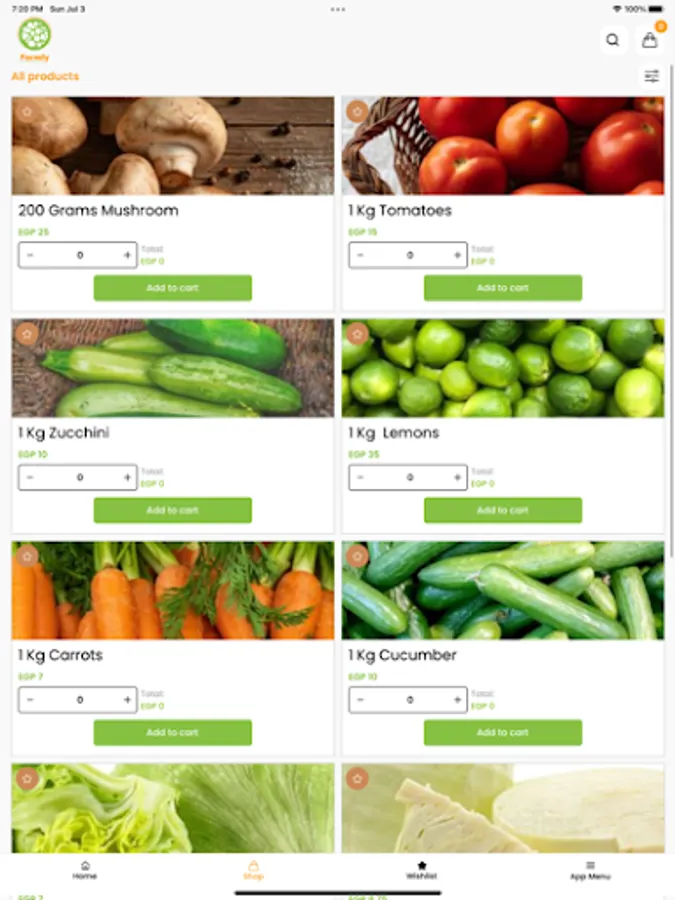
Task: Toggle wishlist star on Zucchini image
Action: tap(27, 333)
